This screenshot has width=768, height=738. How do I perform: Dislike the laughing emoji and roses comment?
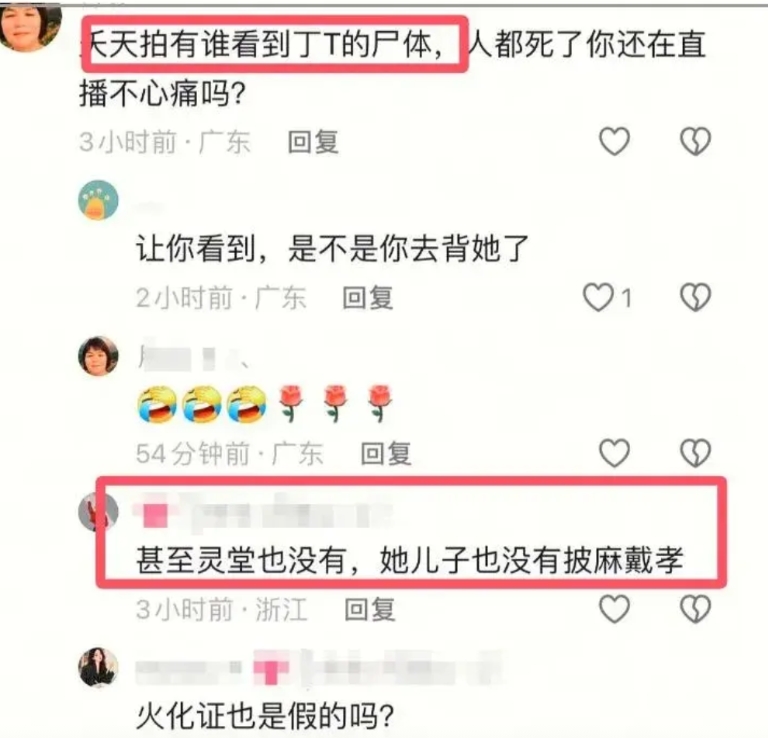pyautogui.click(x=695, y=452)
